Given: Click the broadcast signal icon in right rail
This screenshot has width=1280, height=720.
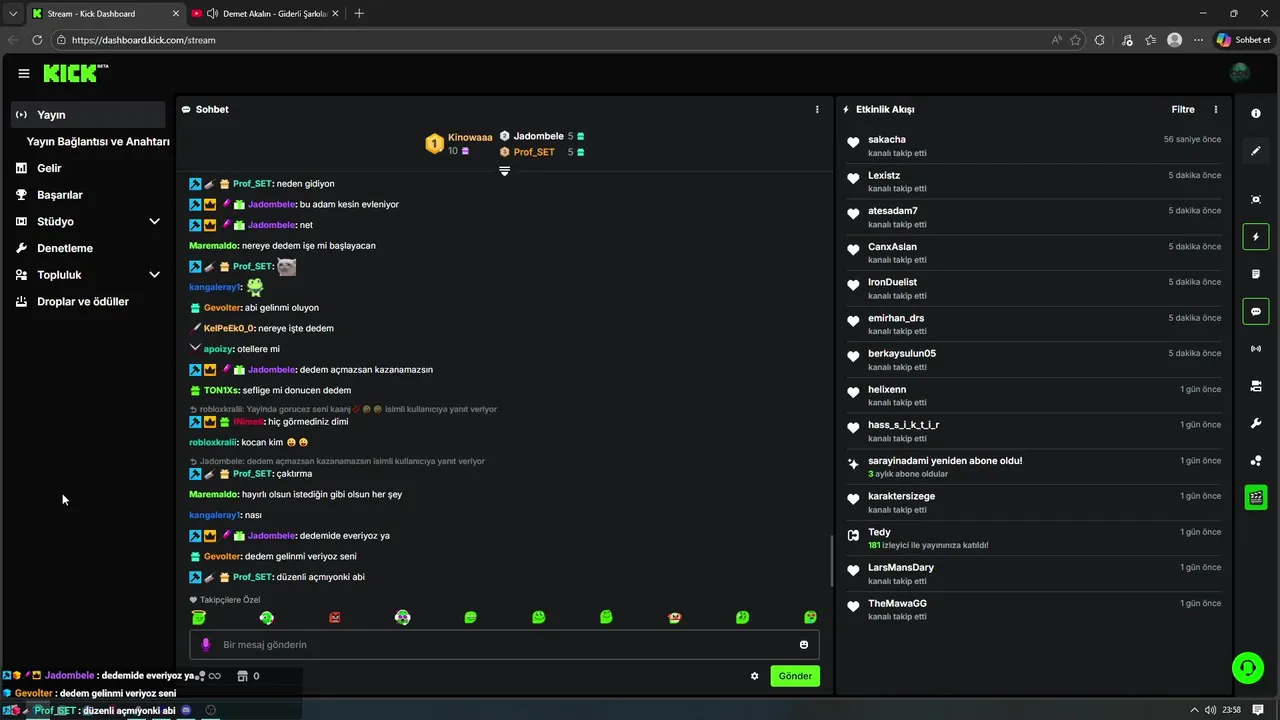Looking at the screenshot, I should pos(1256,349).
